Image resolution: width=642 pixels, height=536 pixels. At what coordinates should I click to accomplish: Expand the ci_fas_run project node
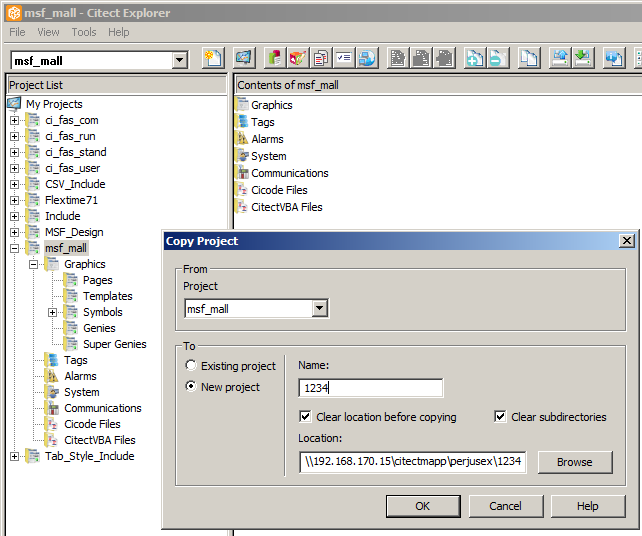point(14,136)
